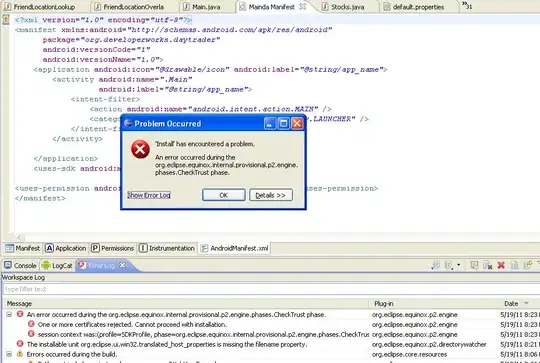This screenshot has width=540, height=363.
Task: Sort log by the Date column header
Action: click(520, 304)
